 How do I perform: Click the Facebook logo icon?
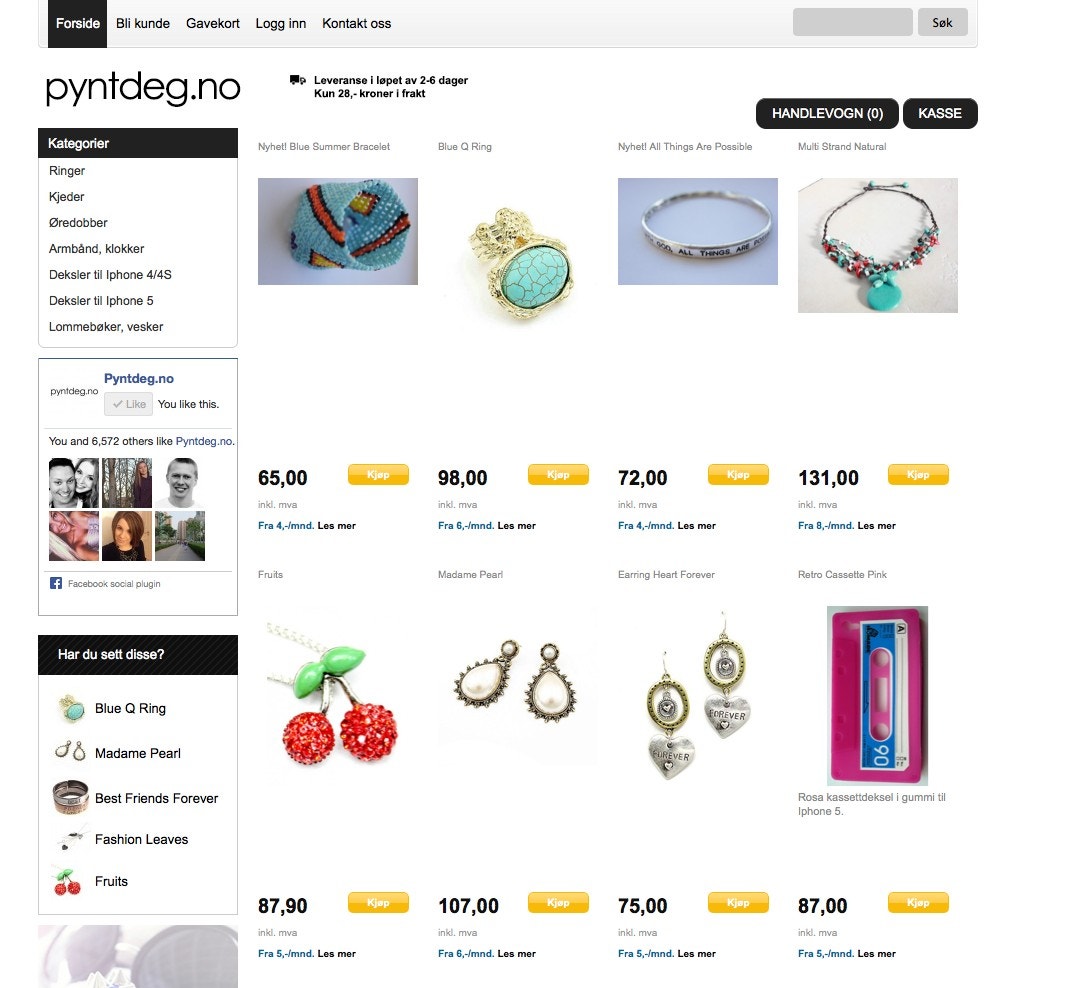point(56,583)
